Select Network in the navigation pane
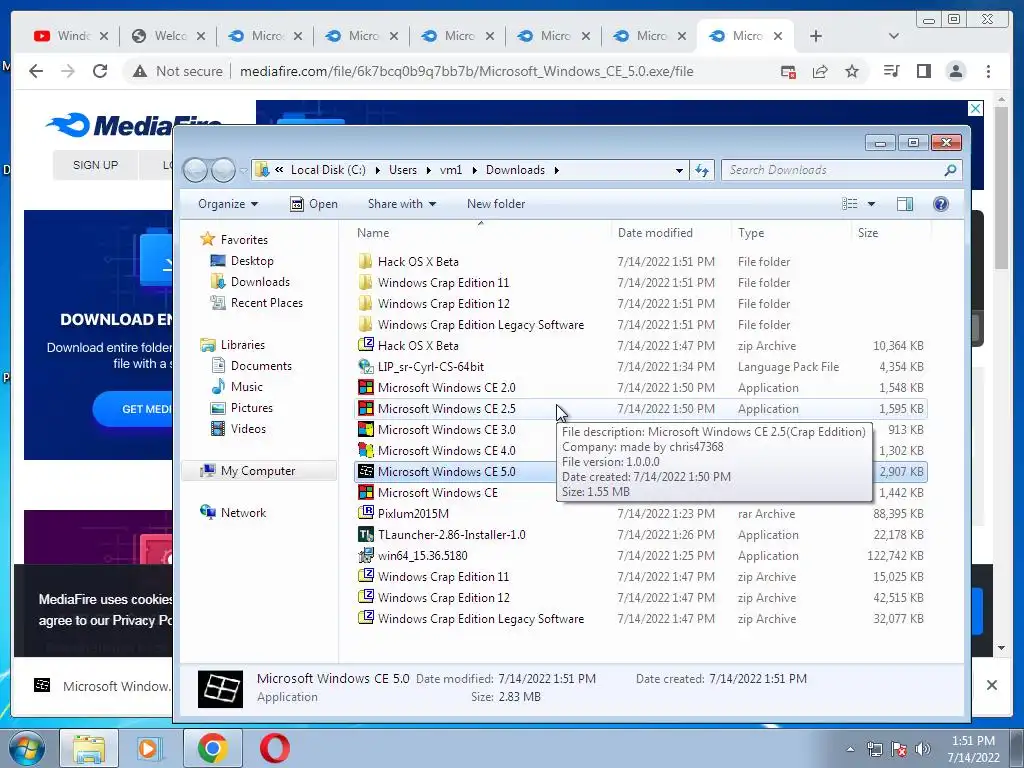The image size is (1024, 768). (x=243, y=513)
